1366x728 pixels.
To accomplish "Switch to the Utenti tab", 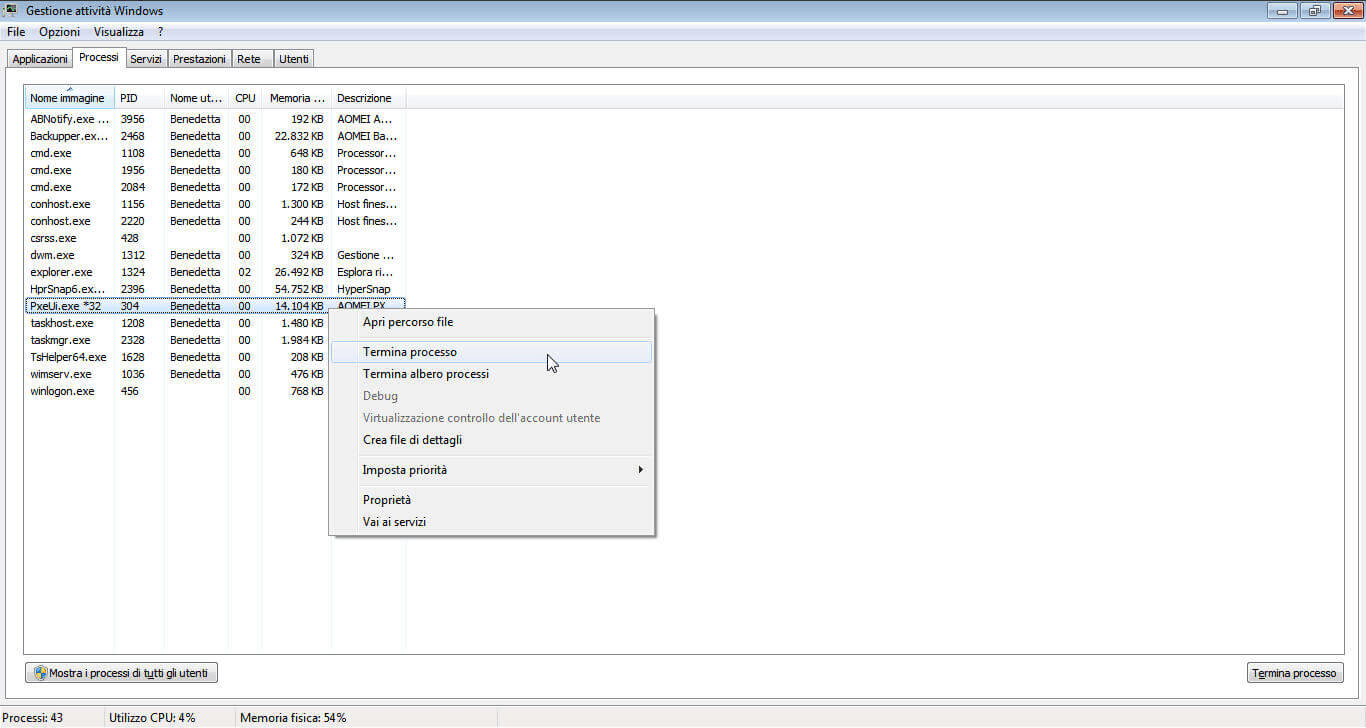I will tap(294, 59).
